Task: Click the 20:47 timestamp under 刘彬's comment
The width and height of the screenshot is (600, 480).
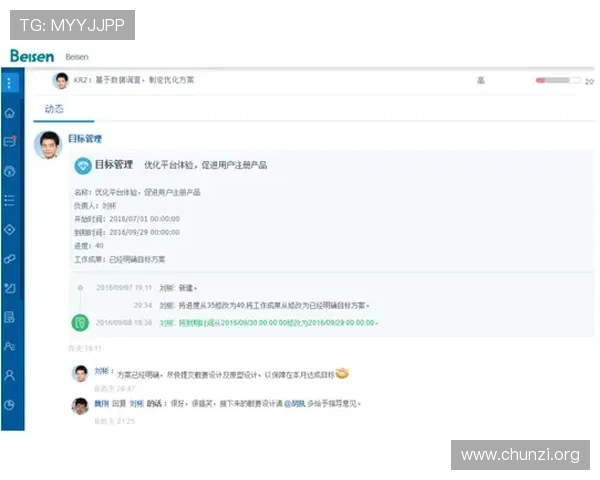Action: tap(114, 389)
